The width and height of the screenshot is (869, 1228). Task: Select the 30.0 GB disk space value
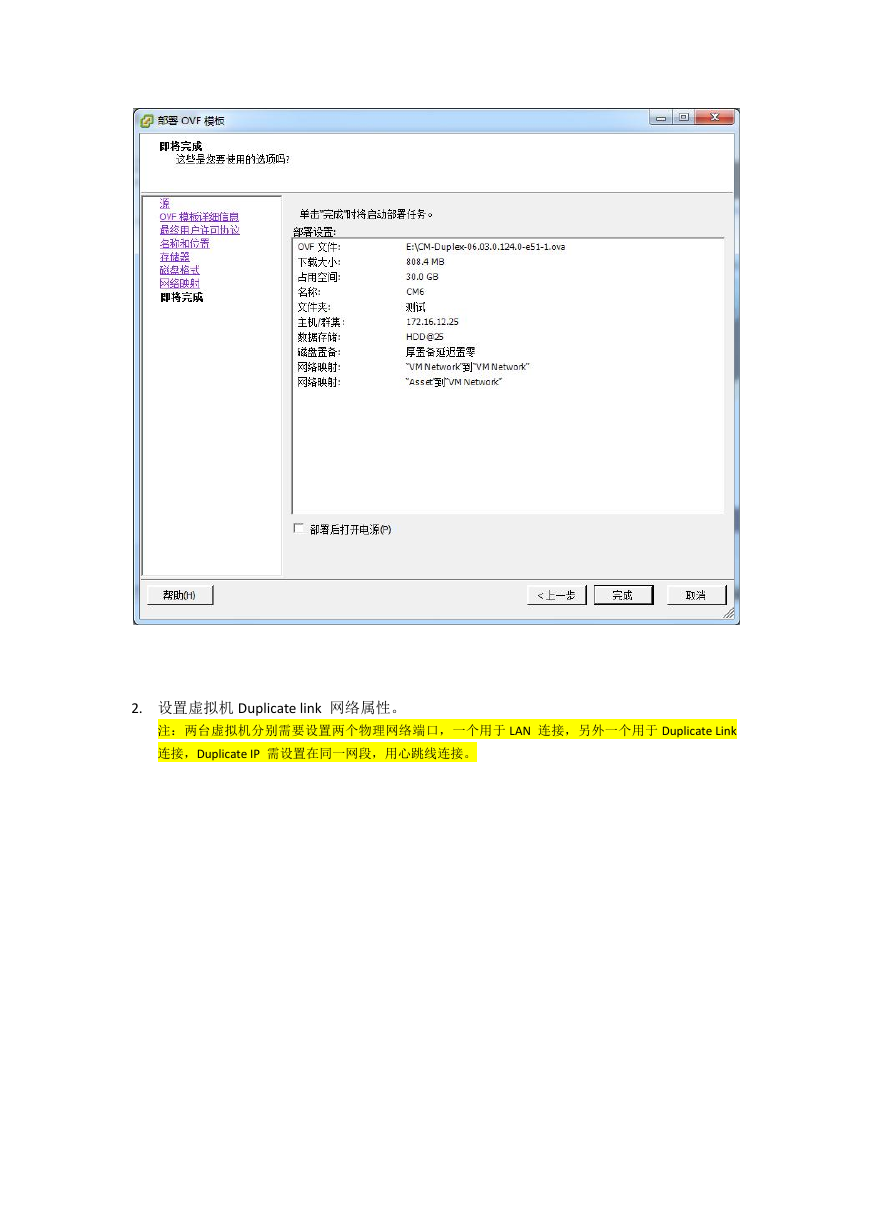click(x=422, y=277)
